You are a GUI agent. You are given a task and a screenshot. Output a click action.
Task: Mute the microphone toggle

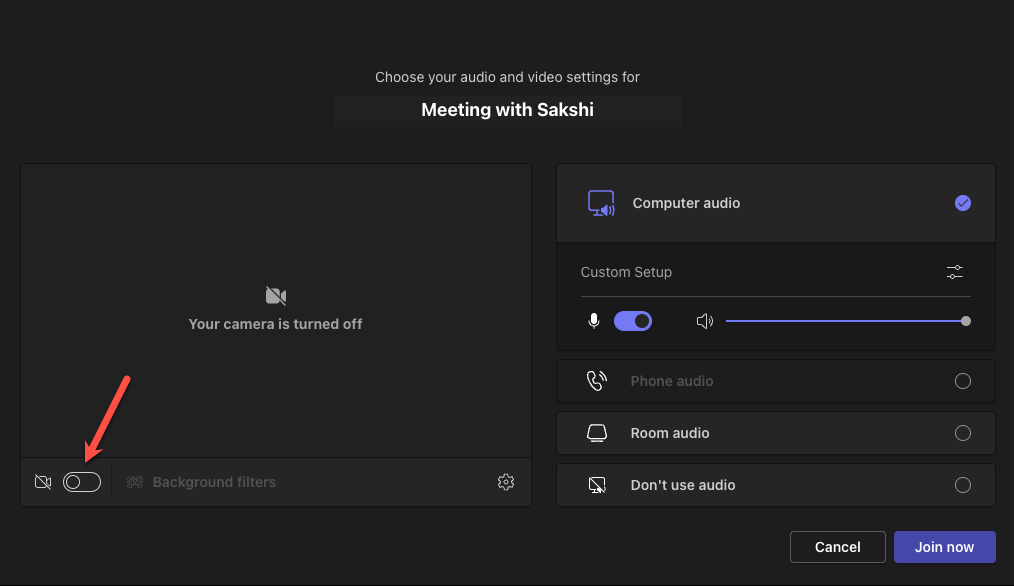(x=633, y=320)
